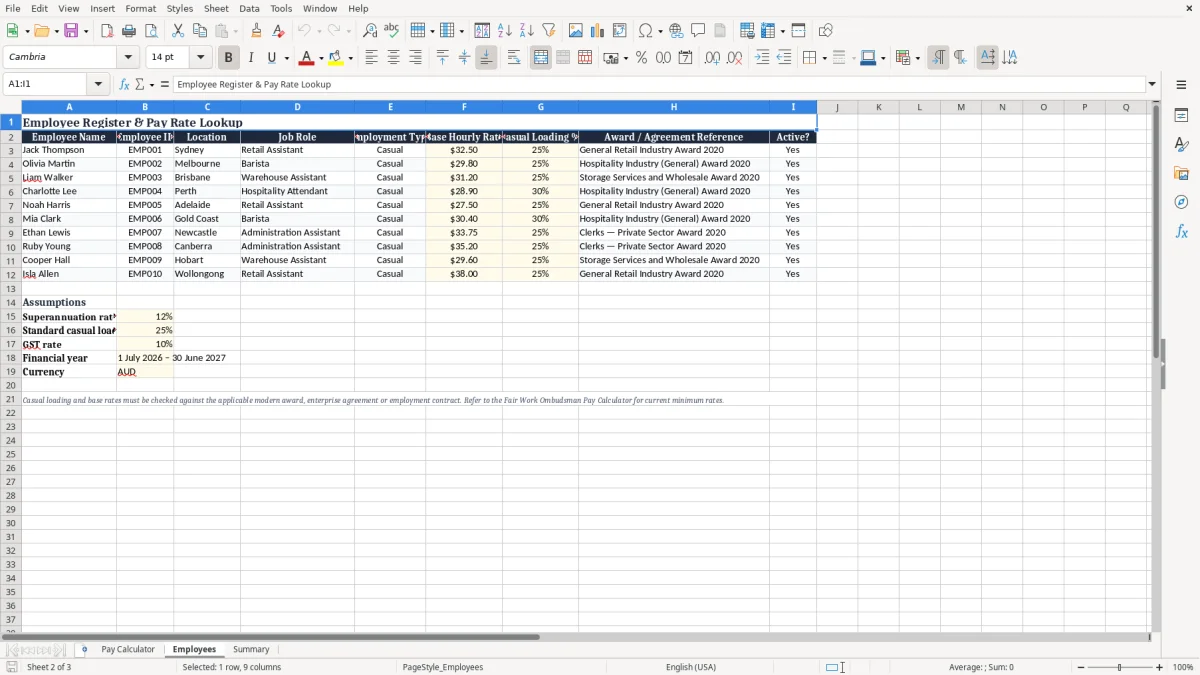Screen dimensions: 1200x675
Task: Click the zoom slider in the status bar
Action: point(1119,667)
